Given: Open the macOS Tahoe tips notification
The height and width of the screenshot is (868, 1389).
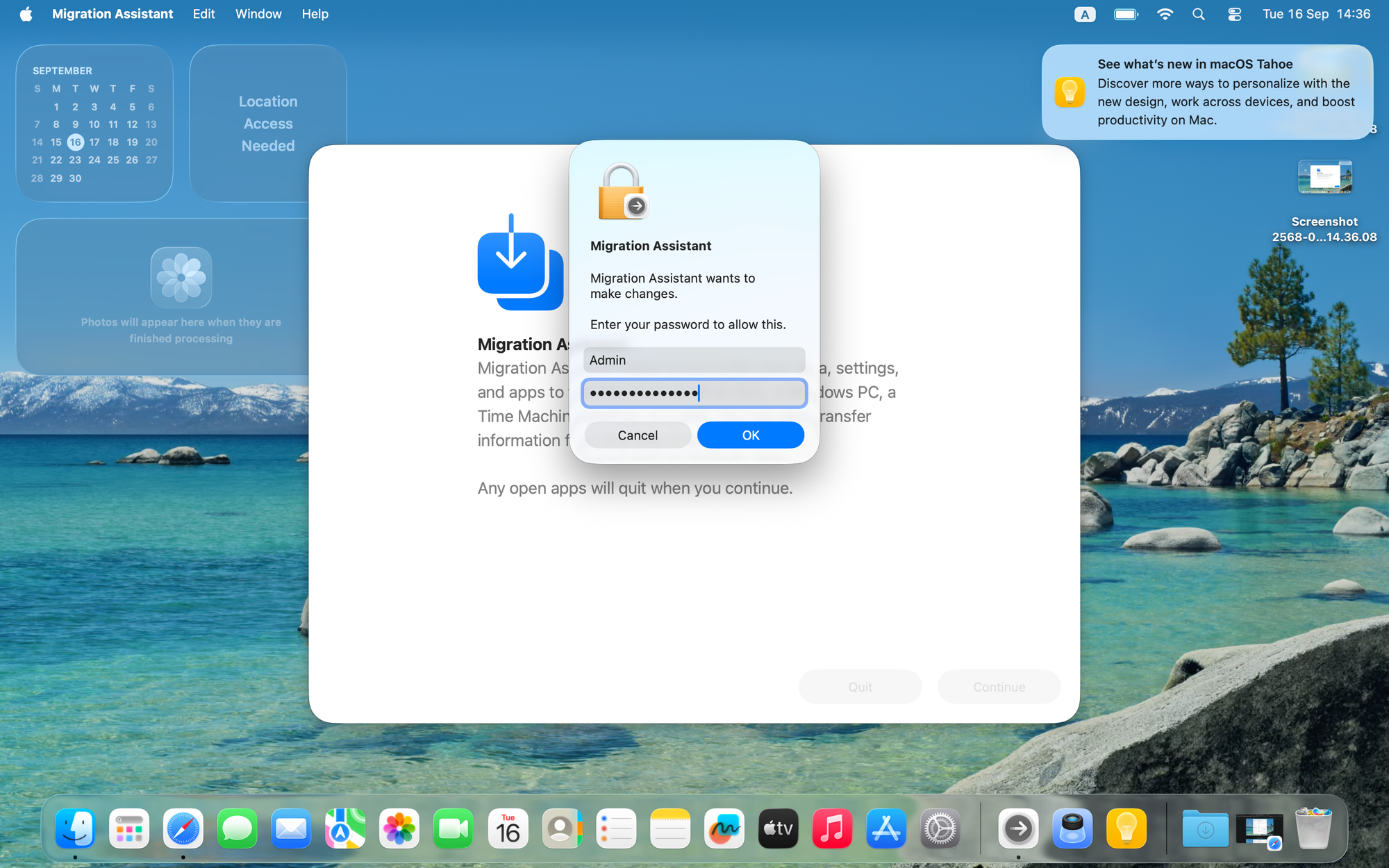Looking at the screenshot, I should [x=1207, y=92].
